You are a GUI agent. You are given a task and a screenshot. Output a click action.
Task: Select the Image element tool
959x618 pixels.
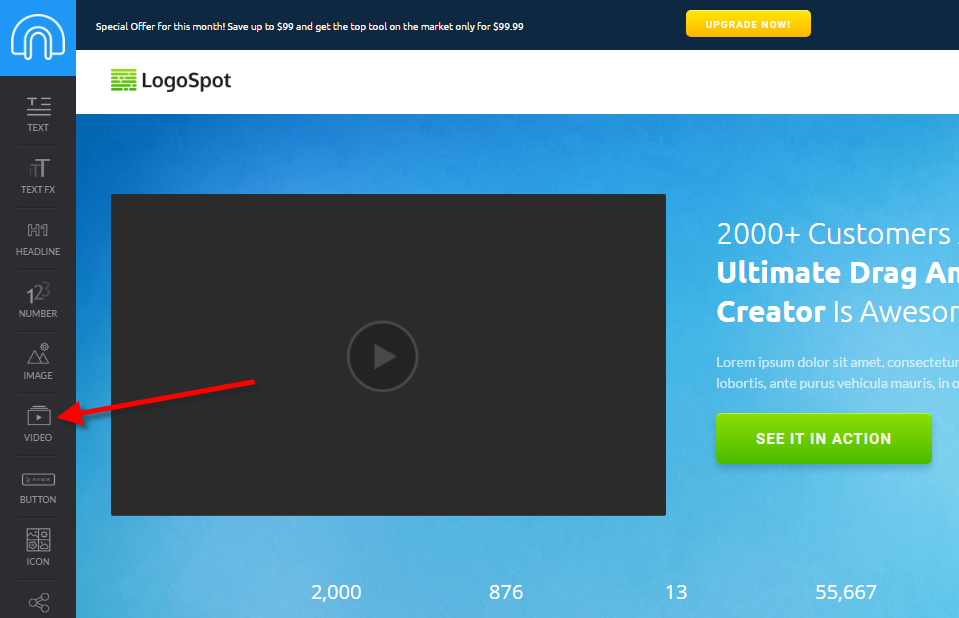[x=38, y=362]
